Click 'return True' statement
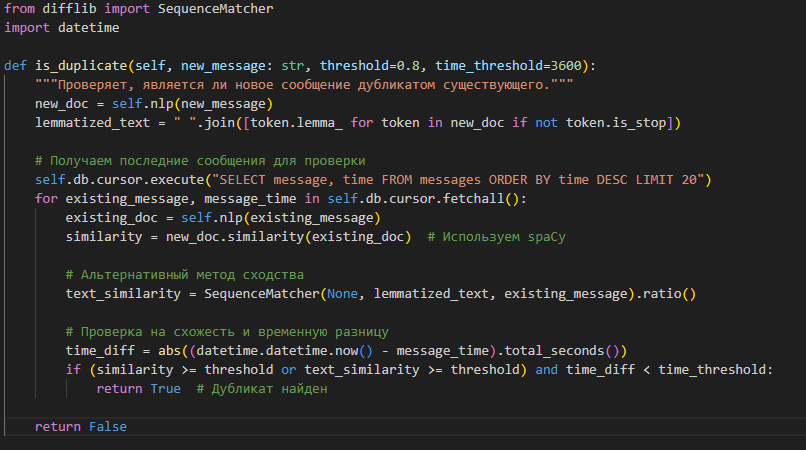 pyautogui.click(x=138, y=389)
